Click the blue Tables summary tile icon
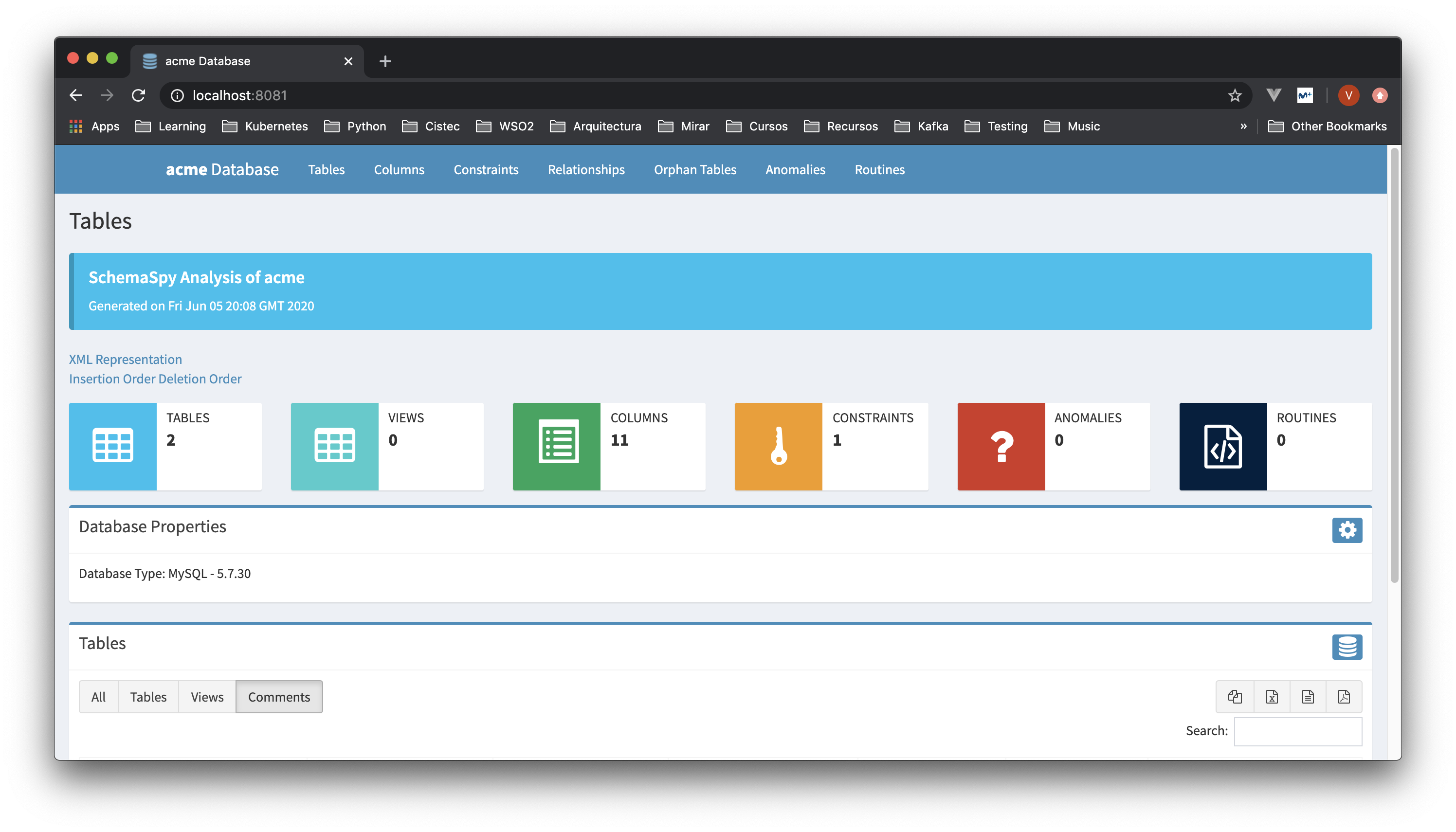This screenshot has width=1456, height=832. 112,446
